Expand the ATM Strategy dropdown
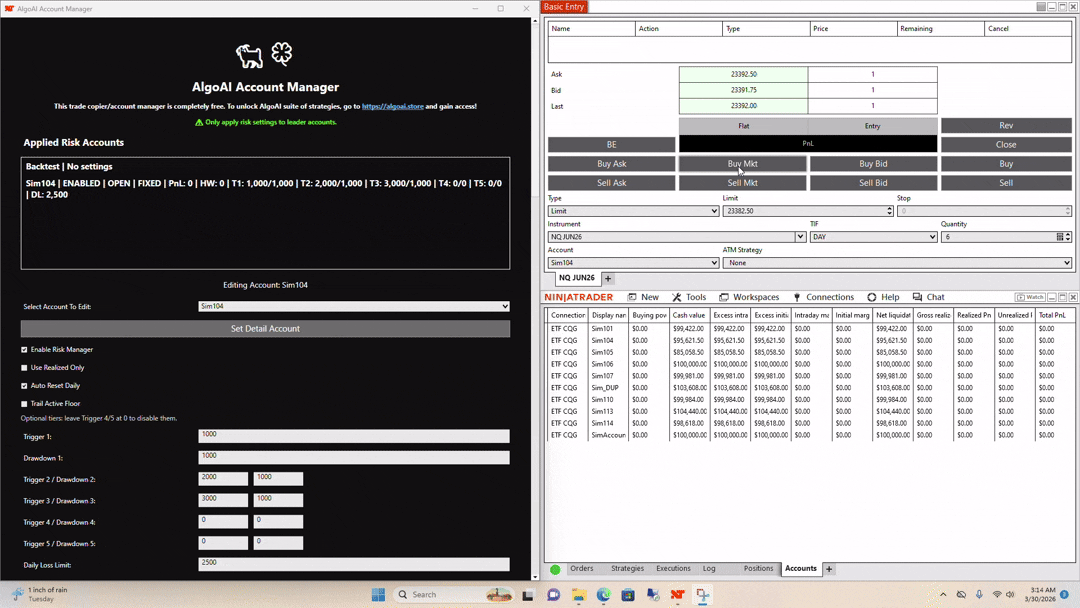Viewport: 1080px width, 608px height. (897, 263)
